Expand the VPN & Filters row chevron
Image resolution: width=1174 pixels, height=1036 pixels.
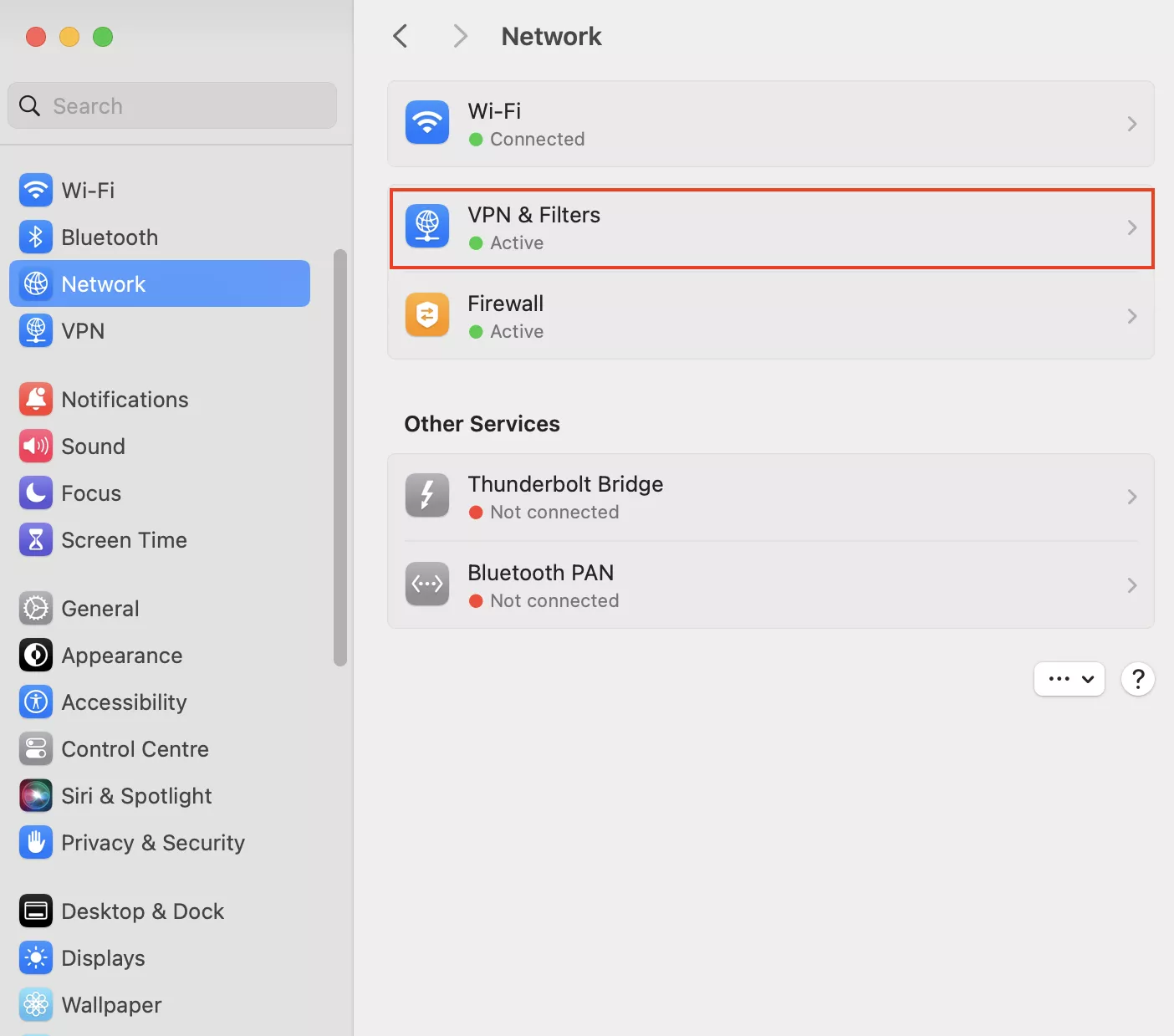point(1131,227)
